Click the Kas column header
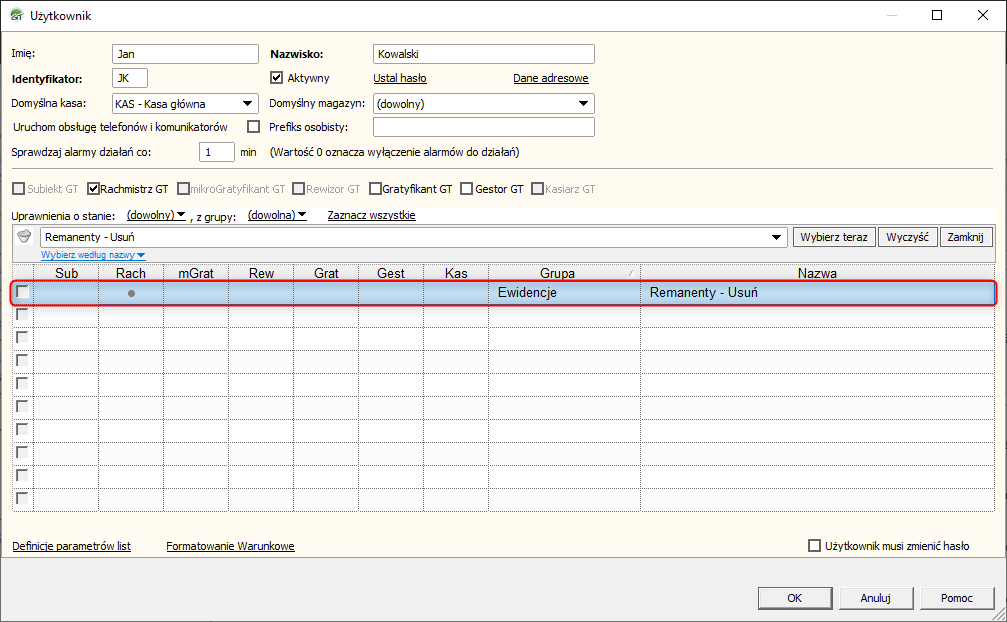The image size is (1007, 622). click(456, 273)
